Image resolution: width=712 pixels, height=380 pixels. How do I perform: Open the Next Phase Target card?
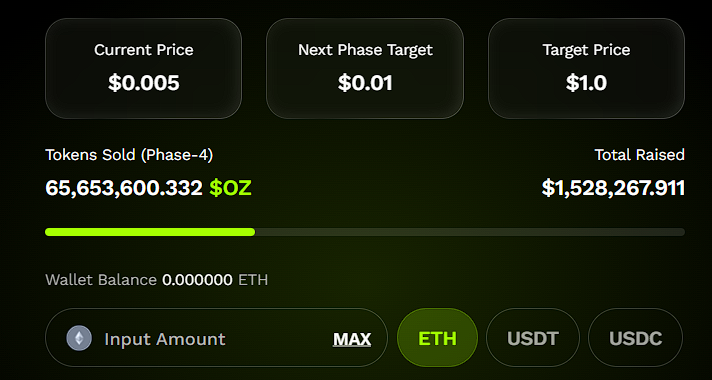point(365,68)
